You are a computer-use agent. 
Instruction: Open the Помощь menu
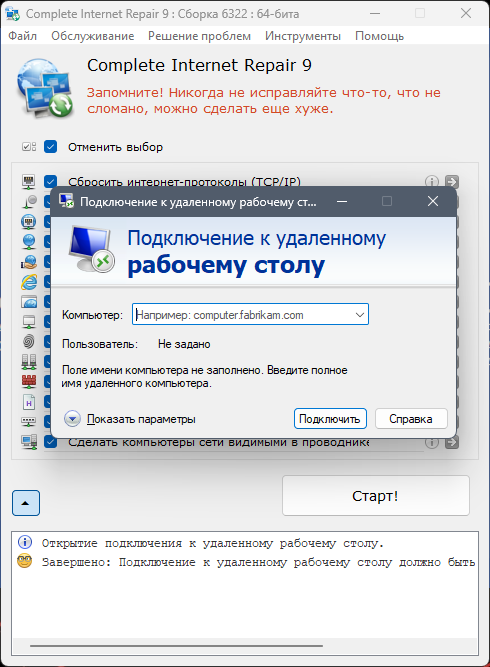pyautogui.click(x=379, y=36)
